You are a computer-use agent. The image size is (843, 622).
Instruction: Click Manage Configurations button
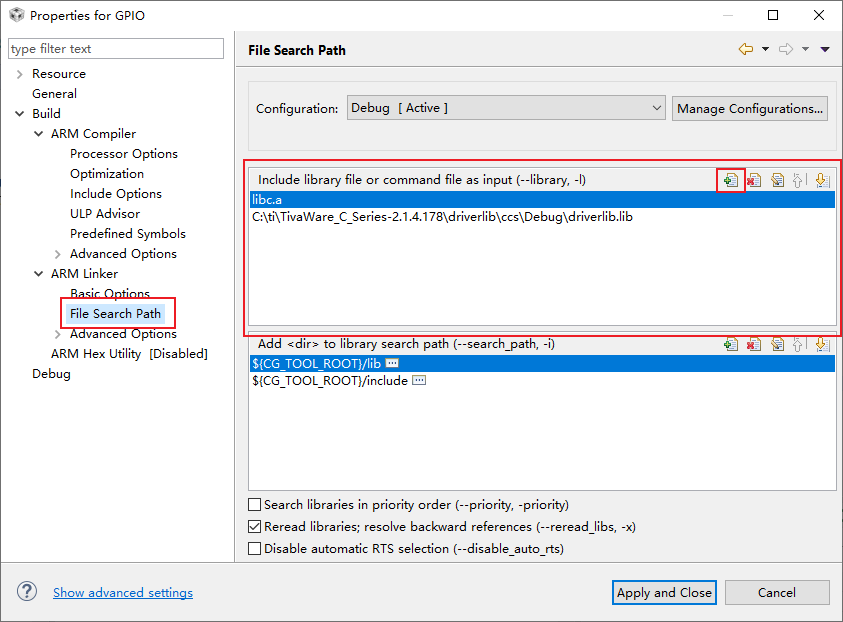click(749, 108)
